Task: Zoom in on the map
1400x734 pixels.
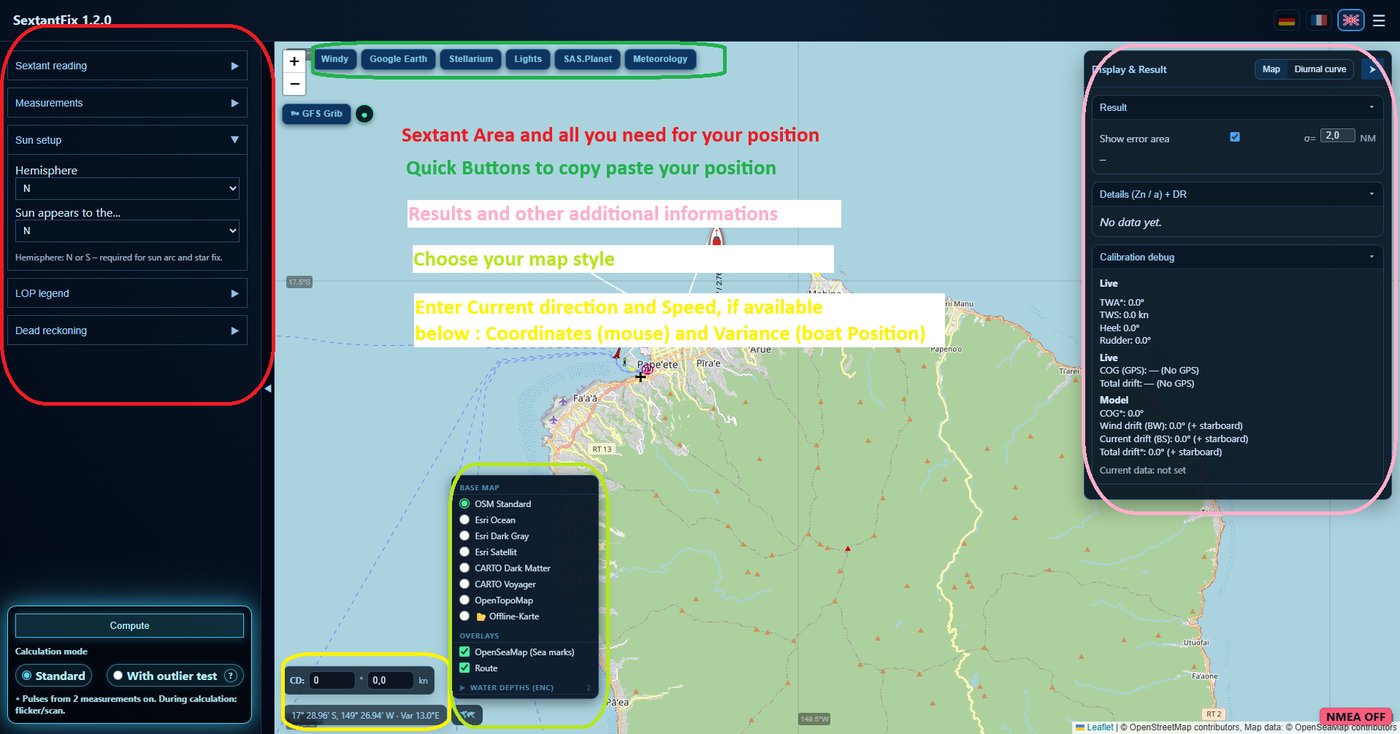Action: coord(294,61)
